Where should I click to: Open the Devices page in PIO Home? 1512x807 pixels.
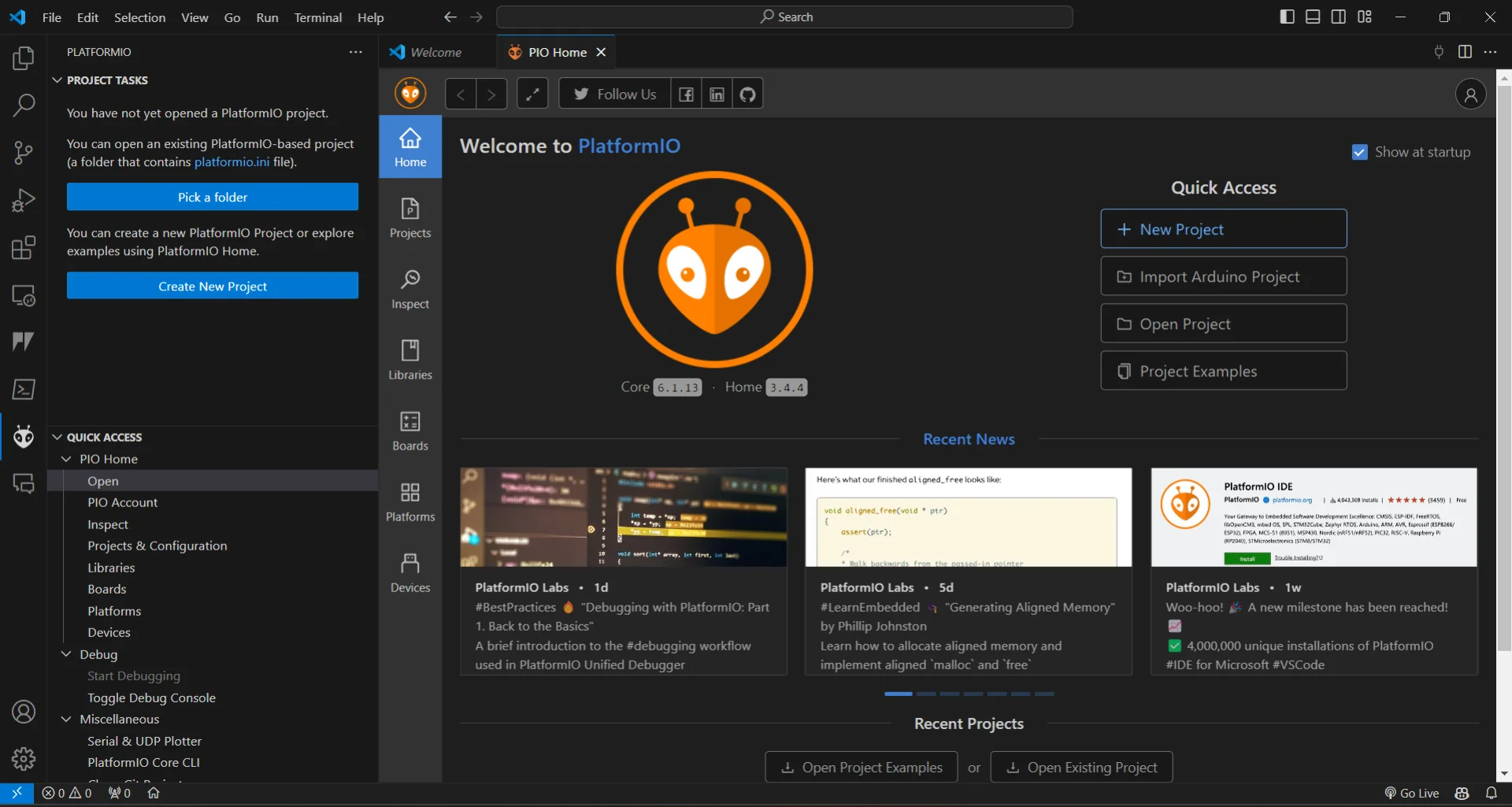coord(410,572)
